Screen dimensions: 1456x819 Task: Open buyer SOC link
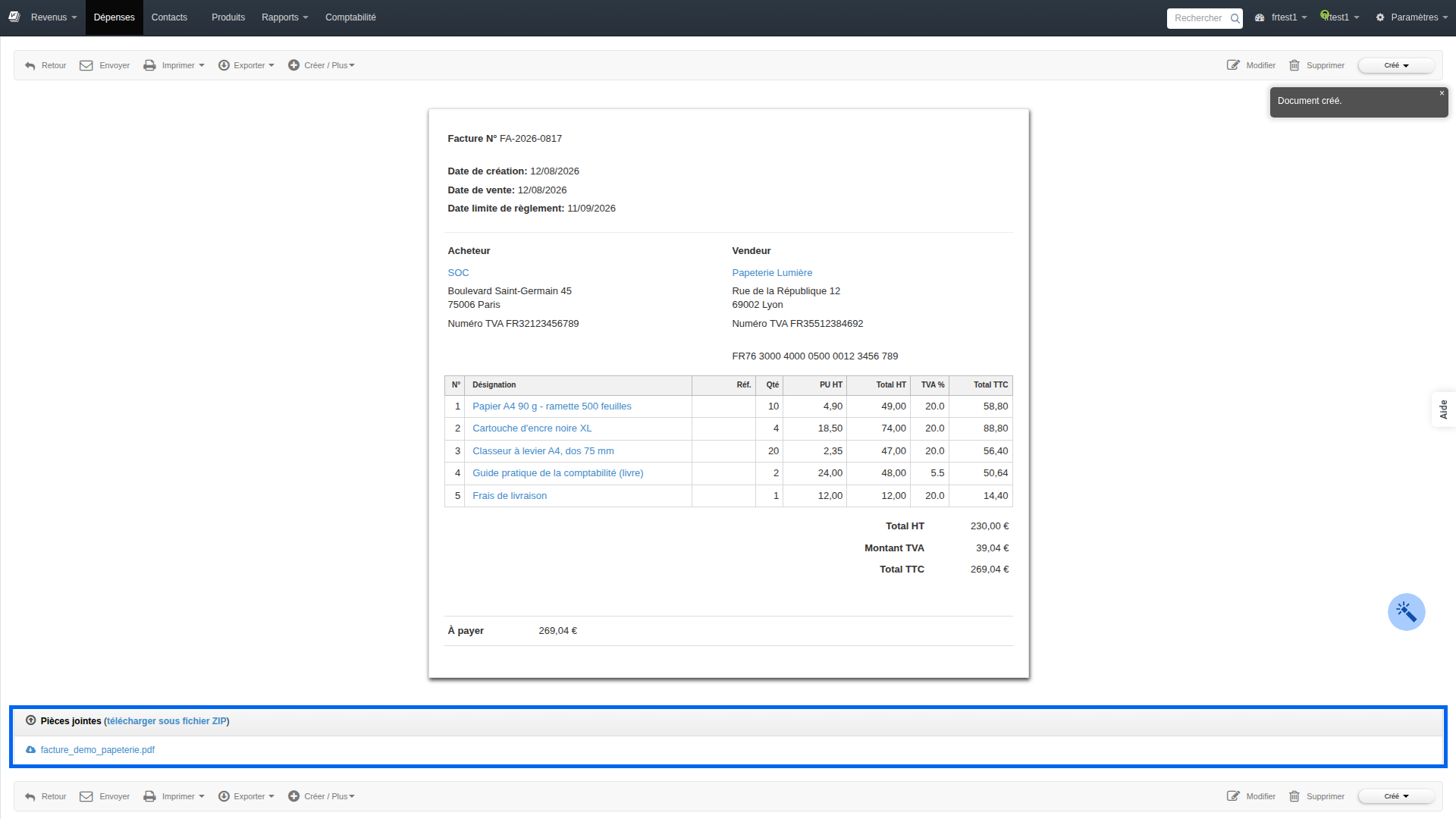coord(458,273)
